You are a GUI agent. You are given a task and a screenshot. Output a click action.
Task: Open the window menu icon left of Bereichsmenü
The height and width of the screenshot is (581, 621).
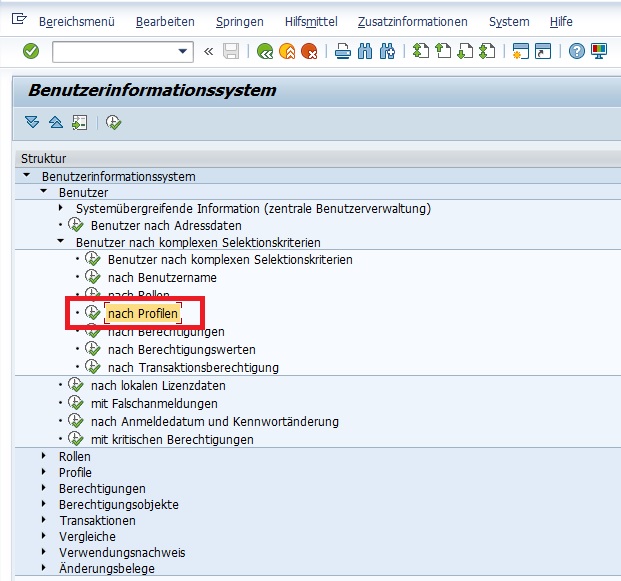pyautogui.click(x=19, y=19)
